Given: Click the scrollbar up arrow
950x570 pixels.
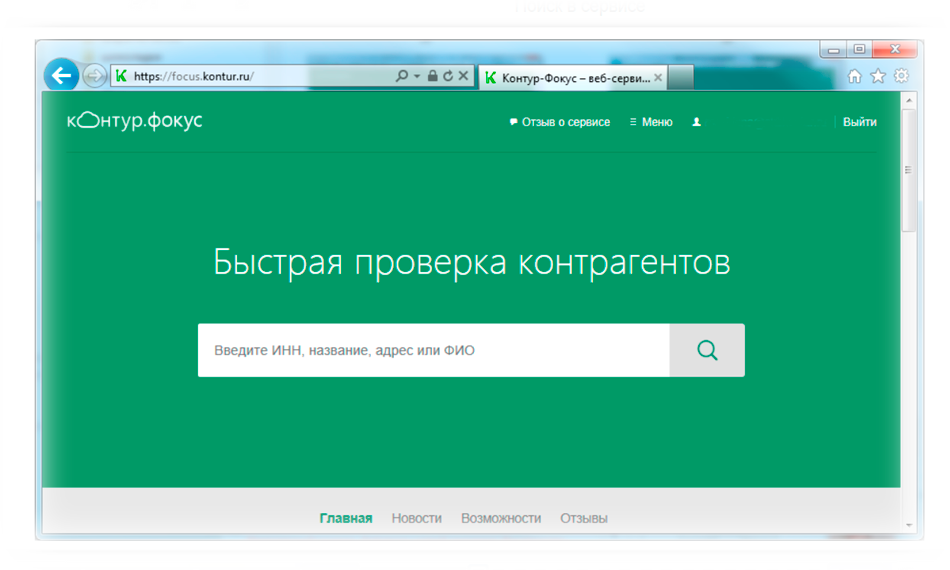Looking at the screenshot, I should [909, 100].
